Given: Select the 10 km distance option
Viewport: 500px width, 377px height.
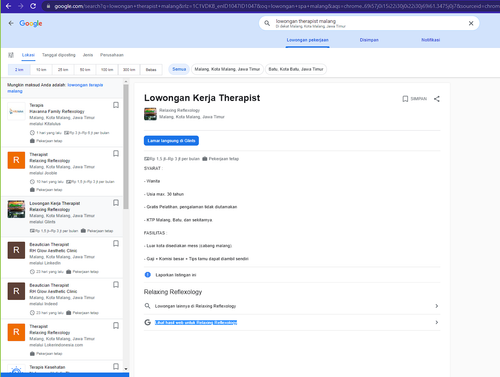Looking at the screenshot, I should (x=41, y=70).
